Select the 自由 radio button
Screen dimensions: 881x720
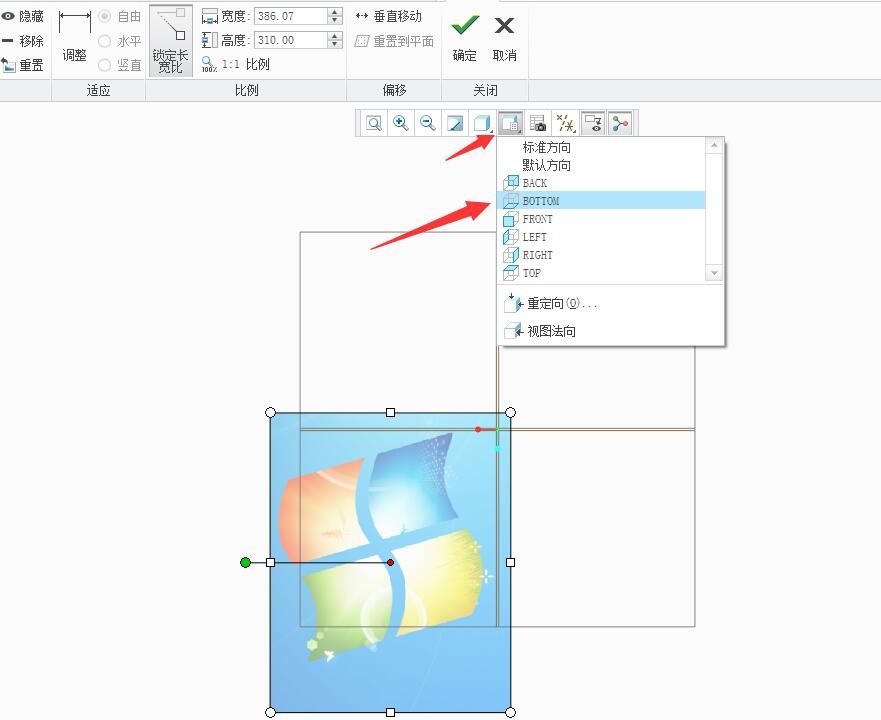point(104,15)
